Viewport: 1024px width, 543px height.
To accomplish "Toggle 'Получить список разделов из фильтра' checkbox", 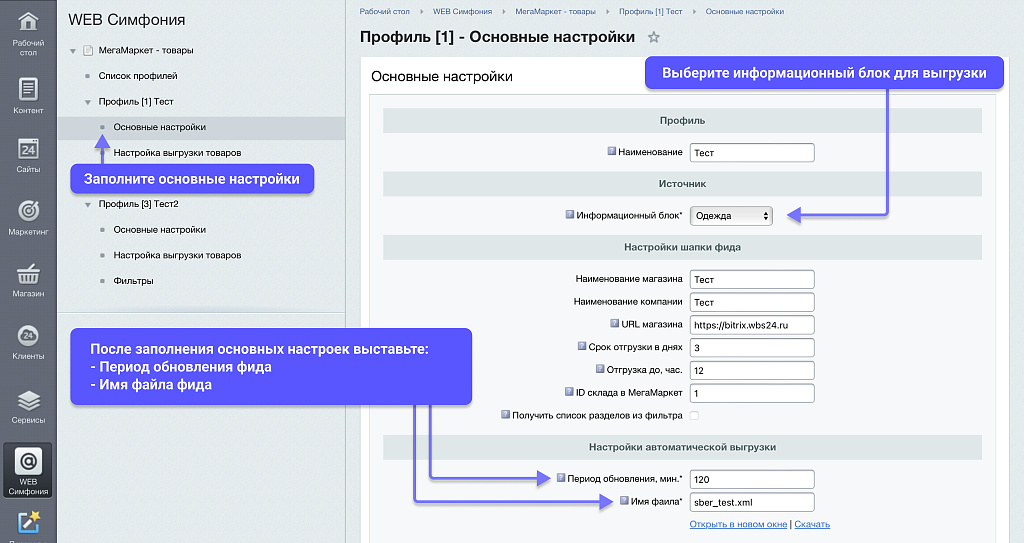I will click(695, 415).
